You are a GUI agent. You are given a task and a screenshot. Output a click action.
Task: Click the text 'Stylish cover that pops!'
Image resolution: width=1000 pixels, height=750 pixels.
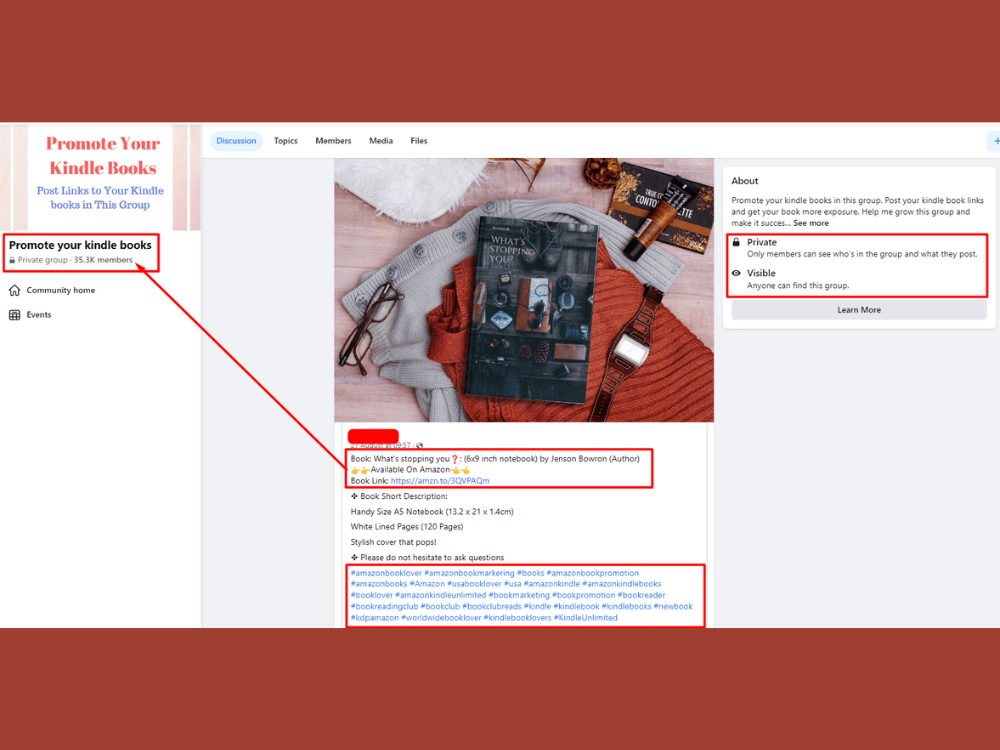(393, 542)
